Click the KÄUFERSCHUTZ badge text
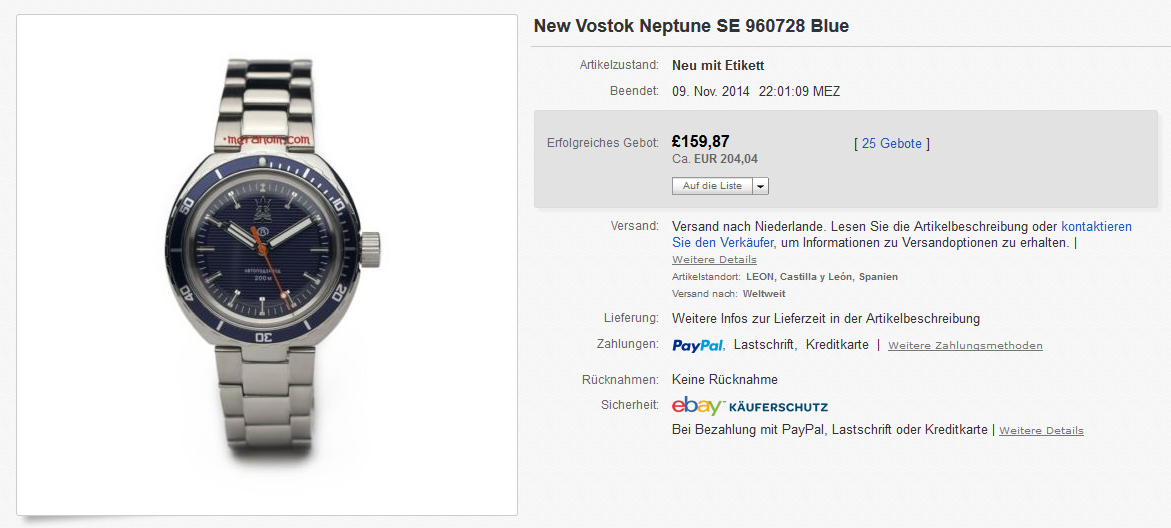Image resolution: width=1171 pixels, height=528 pixels. [778, 407]
